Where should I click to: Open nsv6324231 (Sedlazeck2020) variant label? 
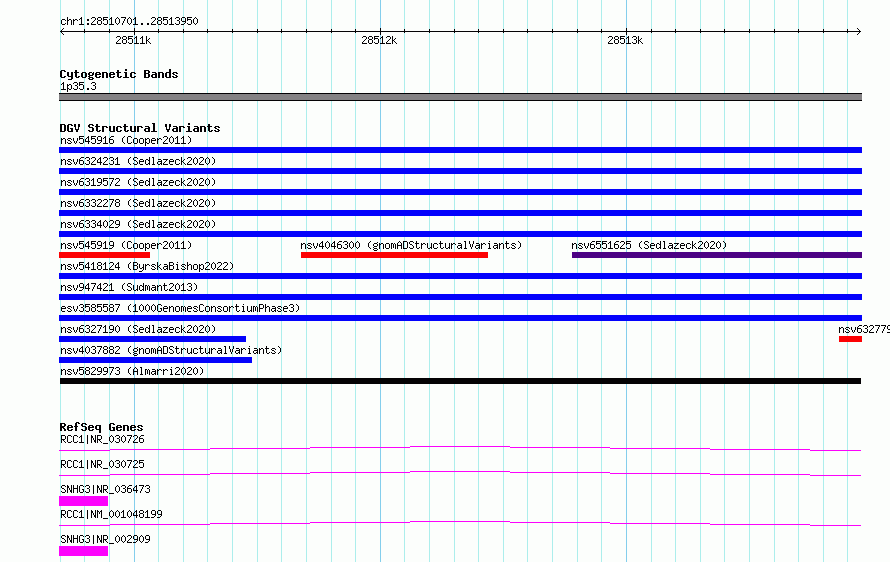point(138,161)
